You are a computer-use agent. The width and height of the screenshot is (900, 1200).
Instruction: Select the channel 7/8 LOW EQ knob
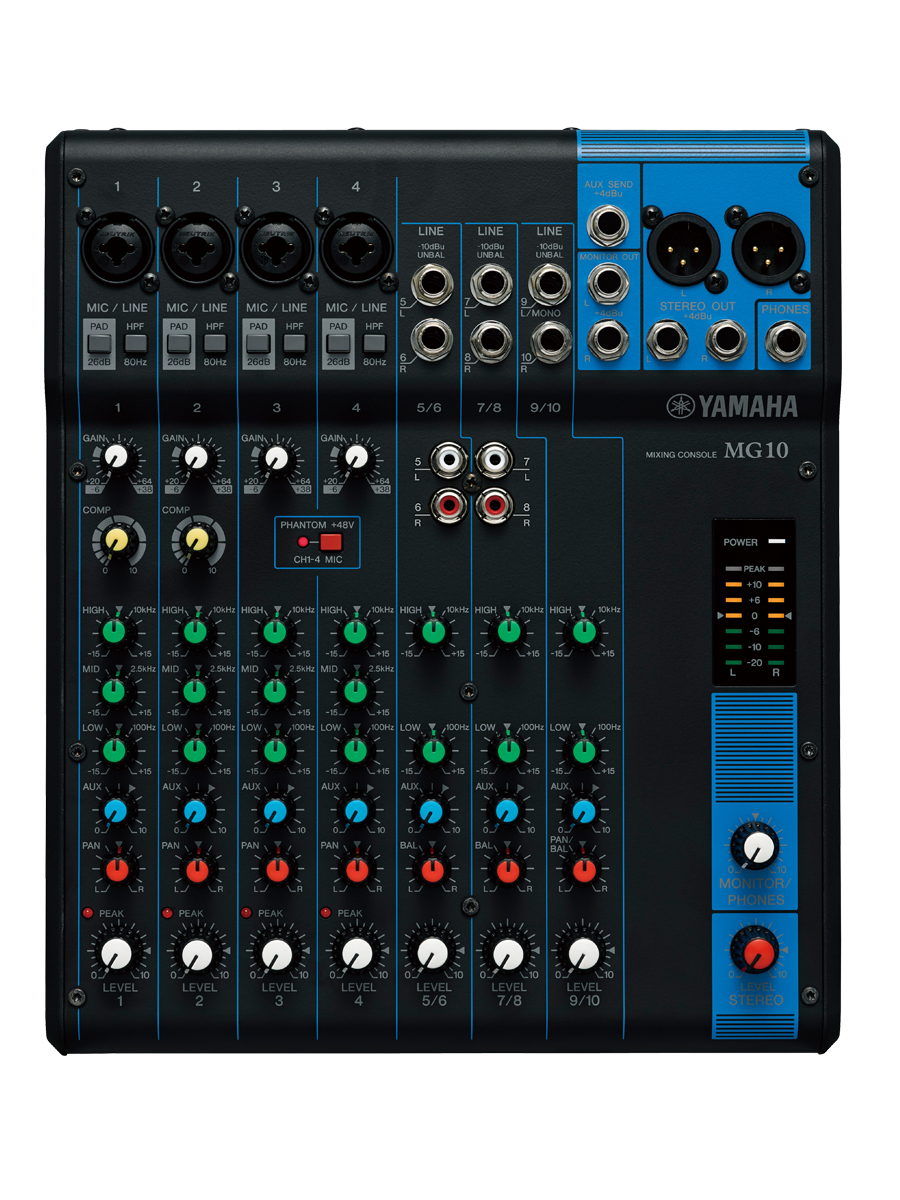coord(508,750)
